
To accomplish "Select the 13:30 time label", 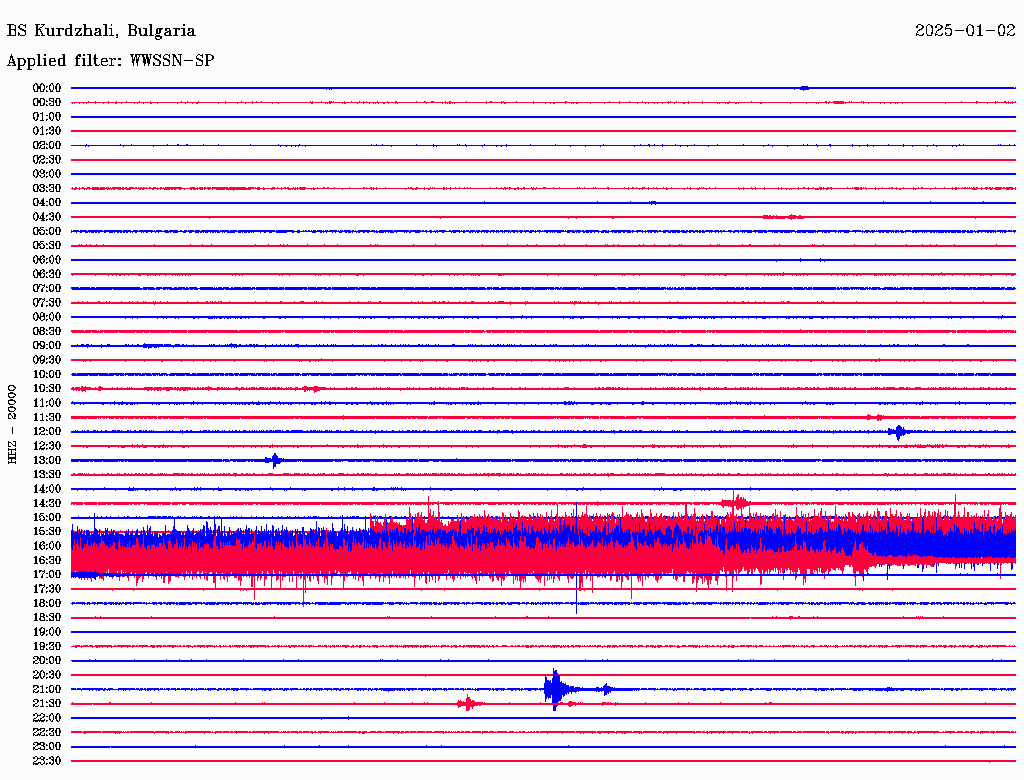I will coord(47,474).
